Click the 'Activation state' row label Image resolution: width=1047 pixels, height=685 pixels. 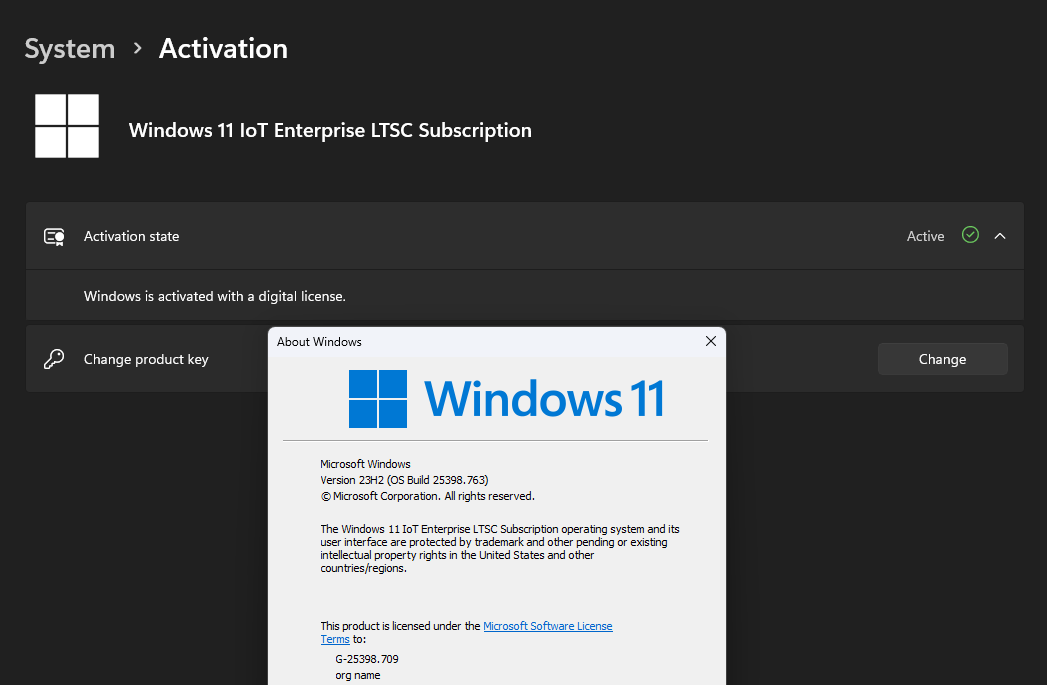[x=132, y=236]
